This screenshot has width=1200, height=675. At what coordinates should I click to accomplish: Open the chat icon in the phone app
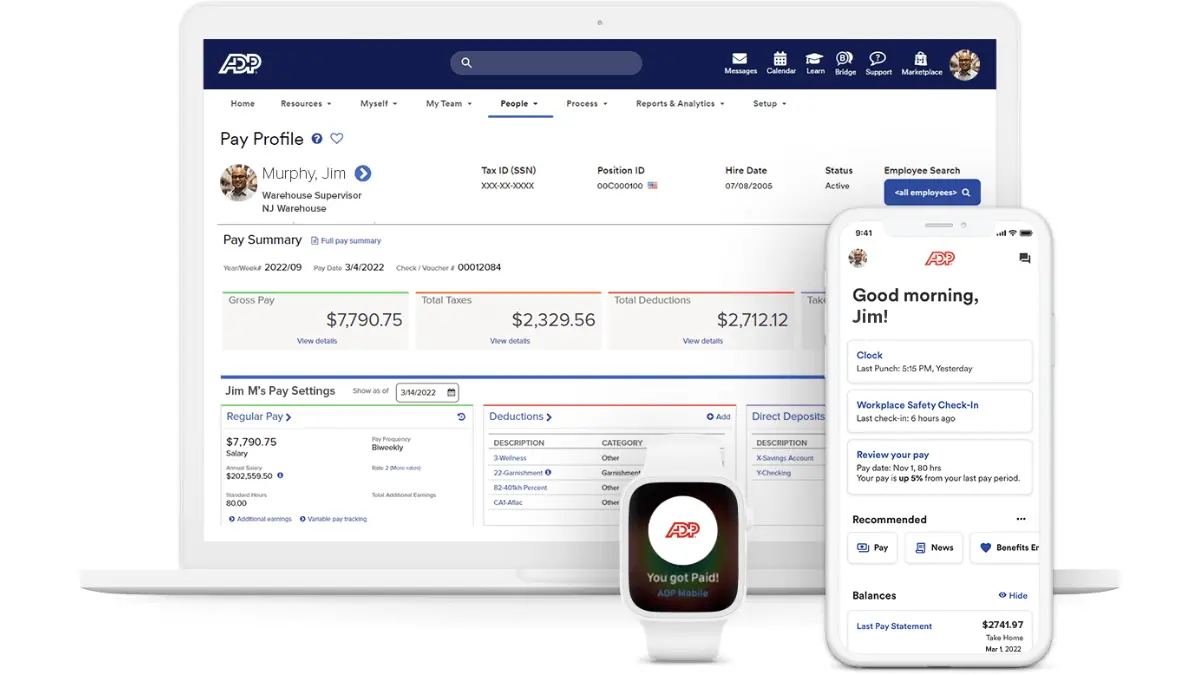tap(1025, 258)
